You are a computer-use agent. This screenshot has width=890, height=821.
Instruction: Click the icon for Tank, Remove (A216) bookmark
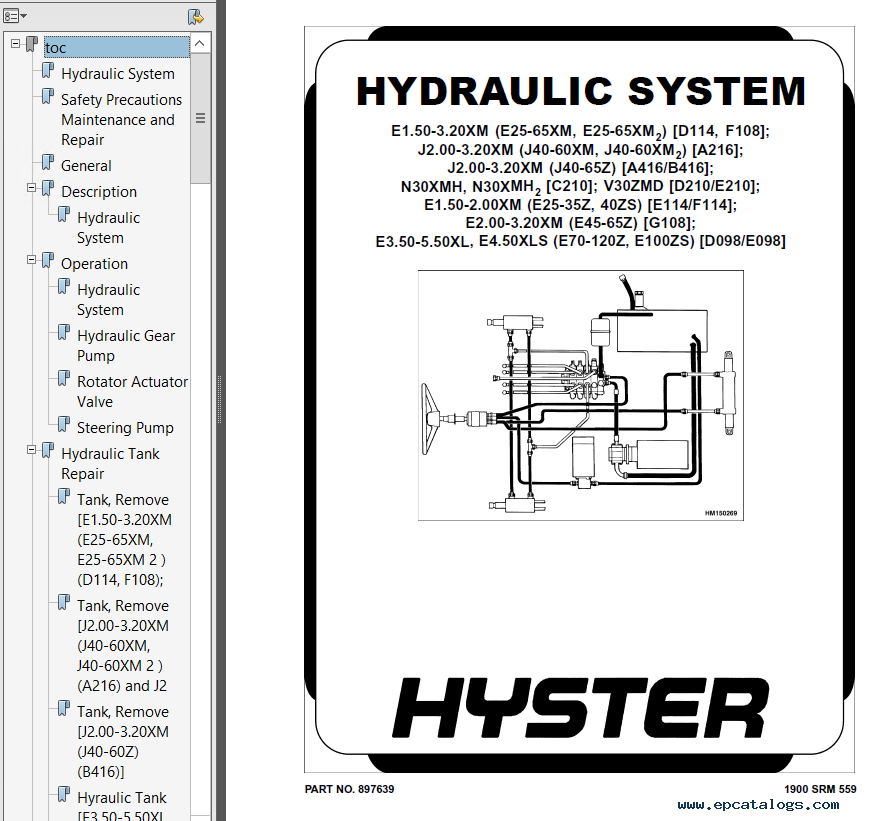[64, 602]
